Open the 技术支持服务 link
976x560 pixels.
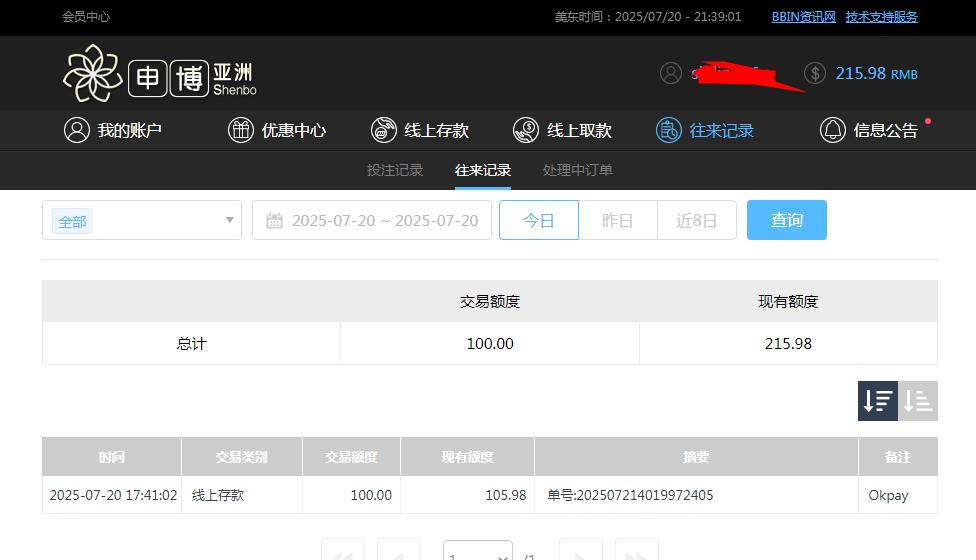881,17
